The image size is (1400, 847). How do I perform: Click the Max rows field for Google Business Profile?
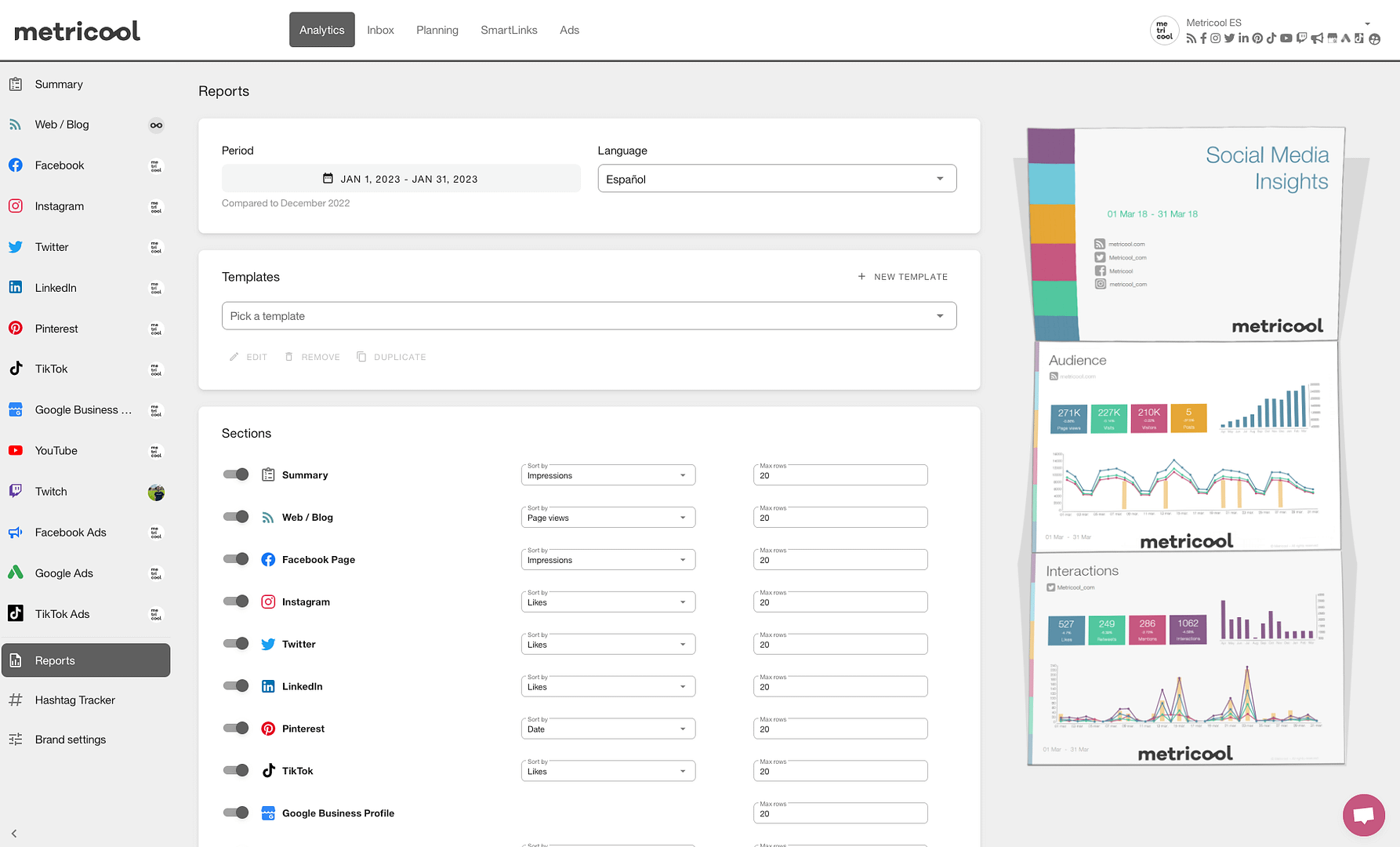840,814
